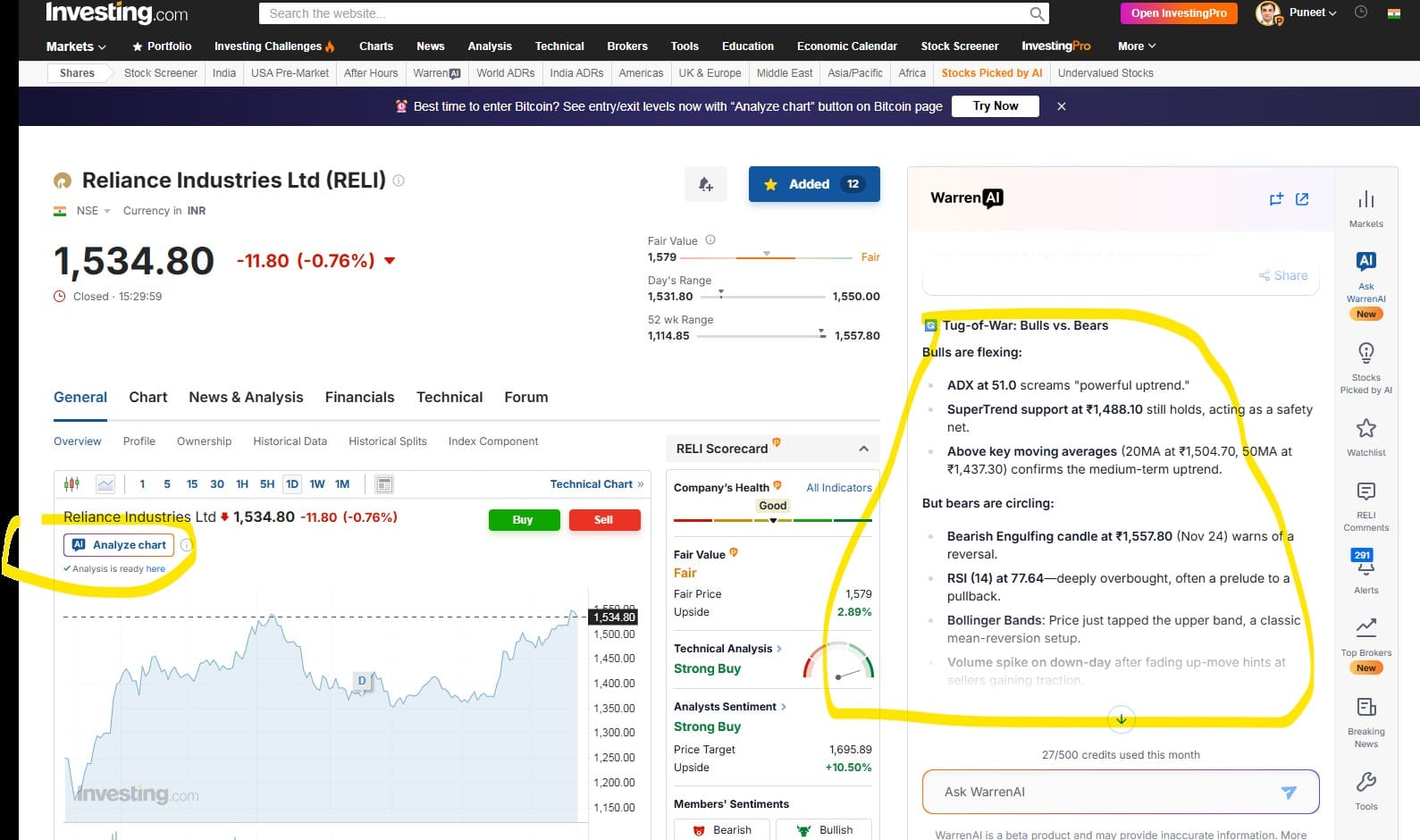Select 1D chart interval

click(292, 484)
